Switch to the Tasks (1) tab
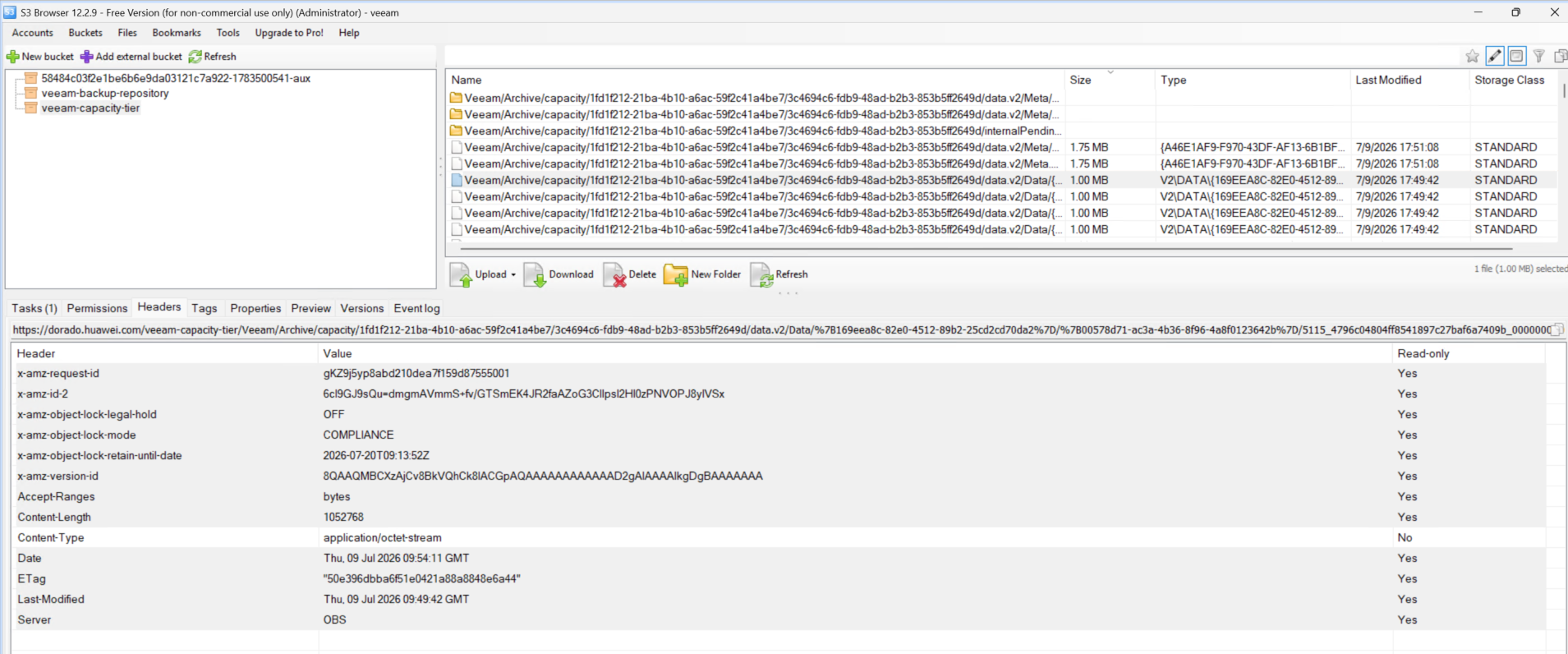The width and height of the screenshot is (1568, 654). [x=34, y=308]
